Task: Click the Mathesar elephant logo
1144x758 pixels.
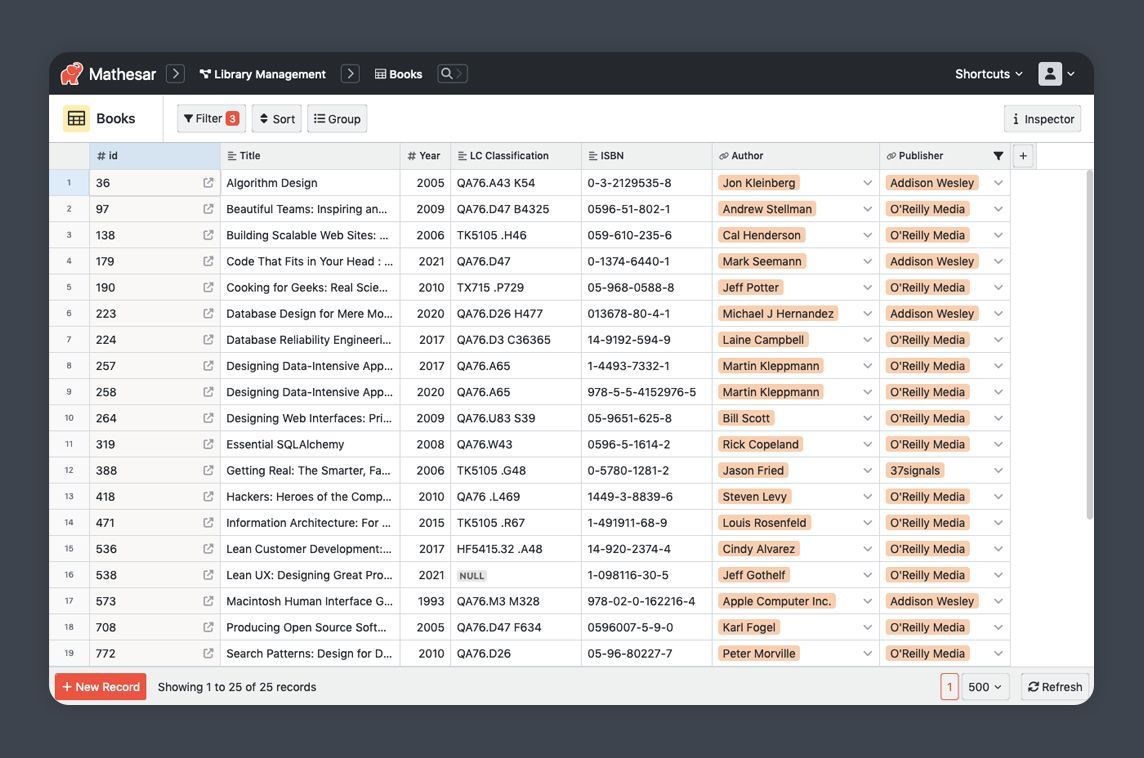Action: [x=72, y=74]
